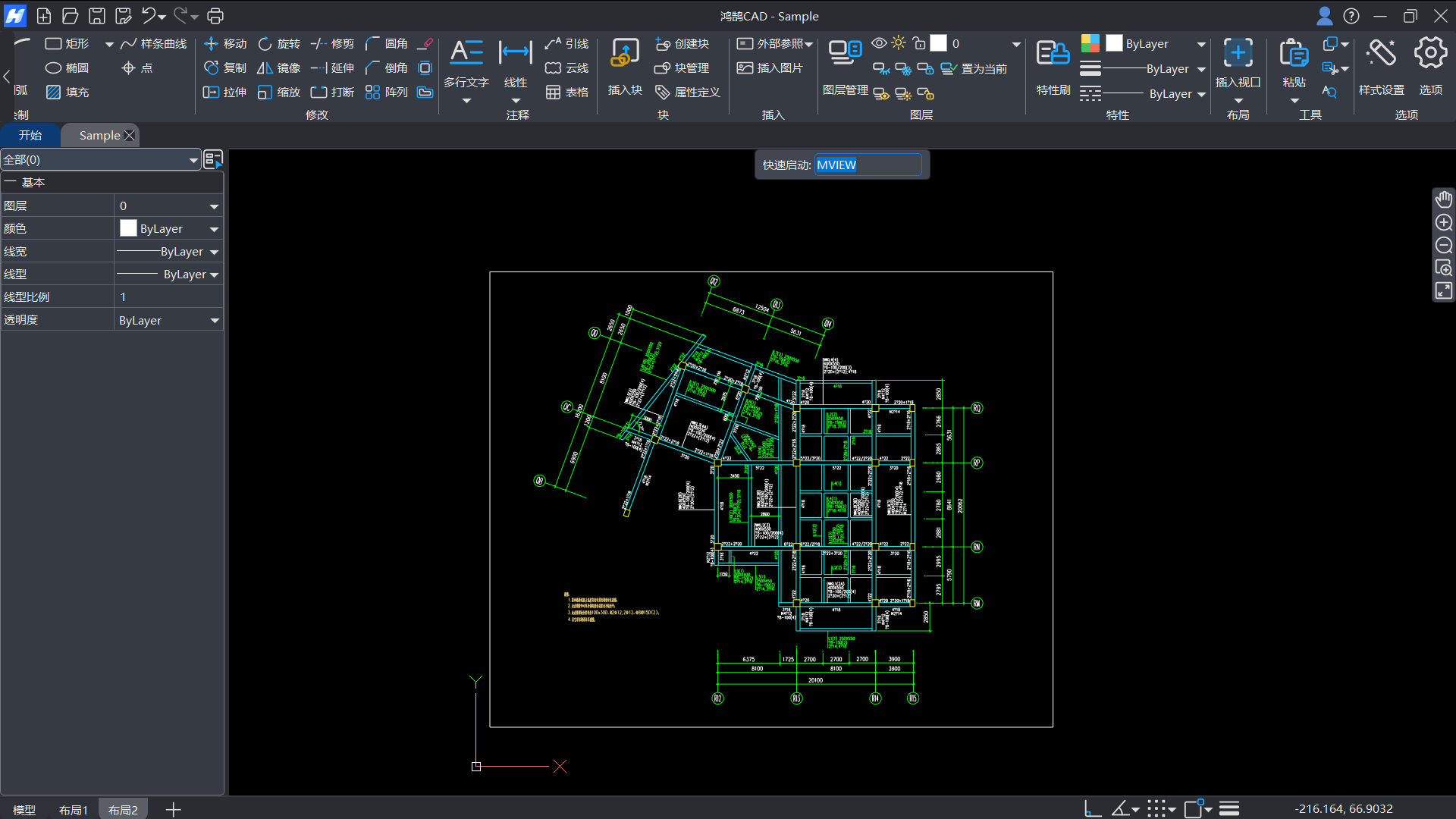Expand the 透明度 ByLayer dropdown
1456x819 pixels.
pos(214,321)
